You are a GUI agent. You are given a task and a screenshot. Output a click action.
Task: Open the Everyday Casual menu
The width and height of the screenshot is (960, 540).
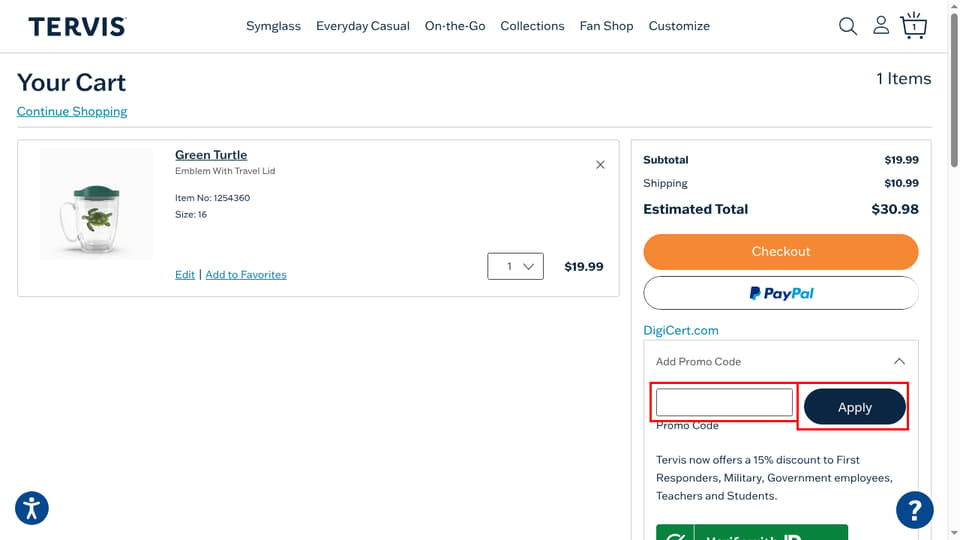pyautogui.click(x=362, y=26)
